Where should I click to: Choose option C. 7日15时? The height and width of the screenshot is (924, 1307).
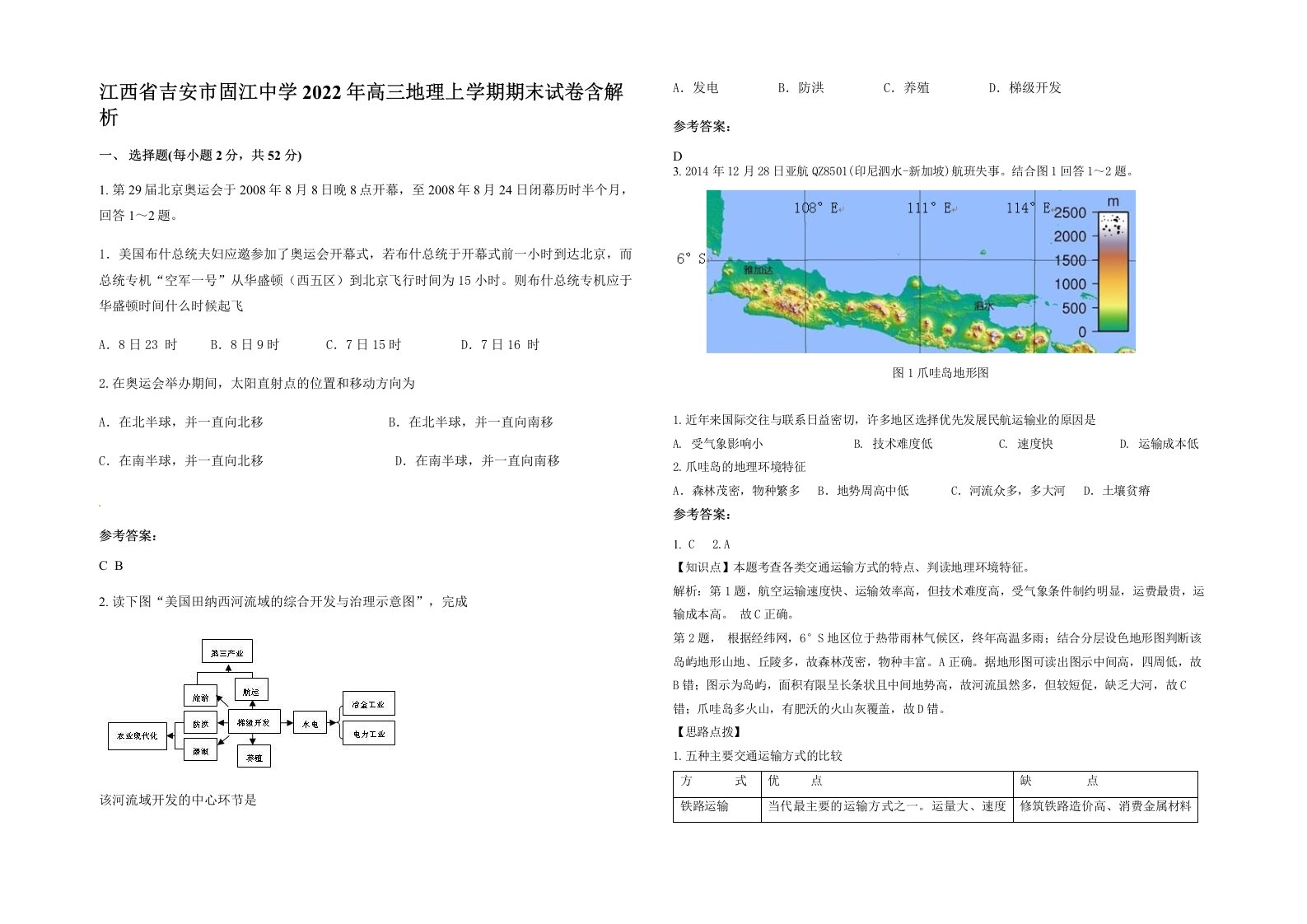tap(363, 345)
